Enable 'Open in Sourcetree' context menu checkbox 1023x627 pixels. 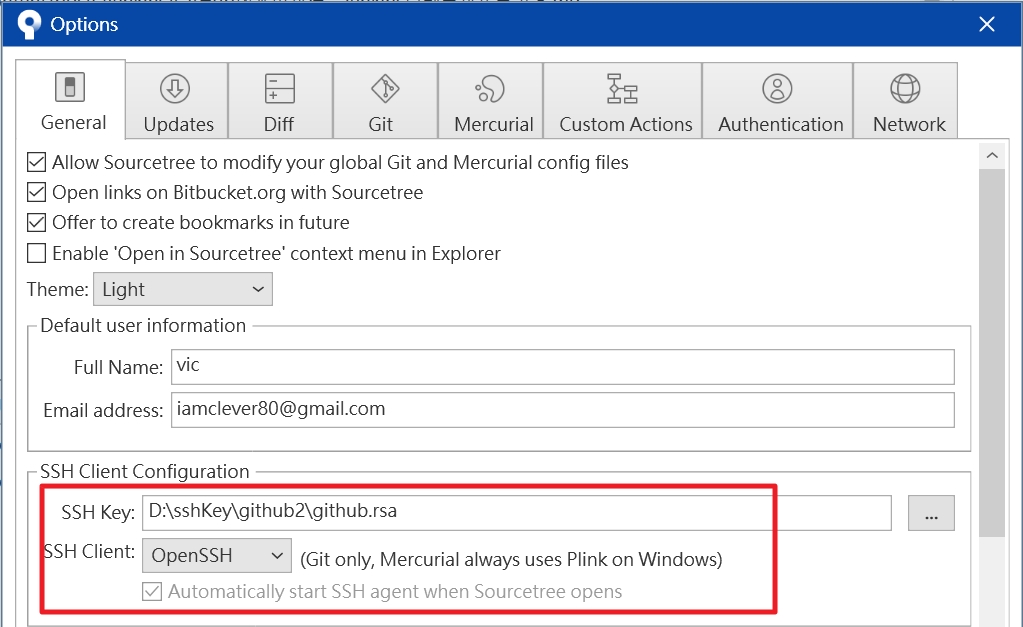(x=37, y=253)
